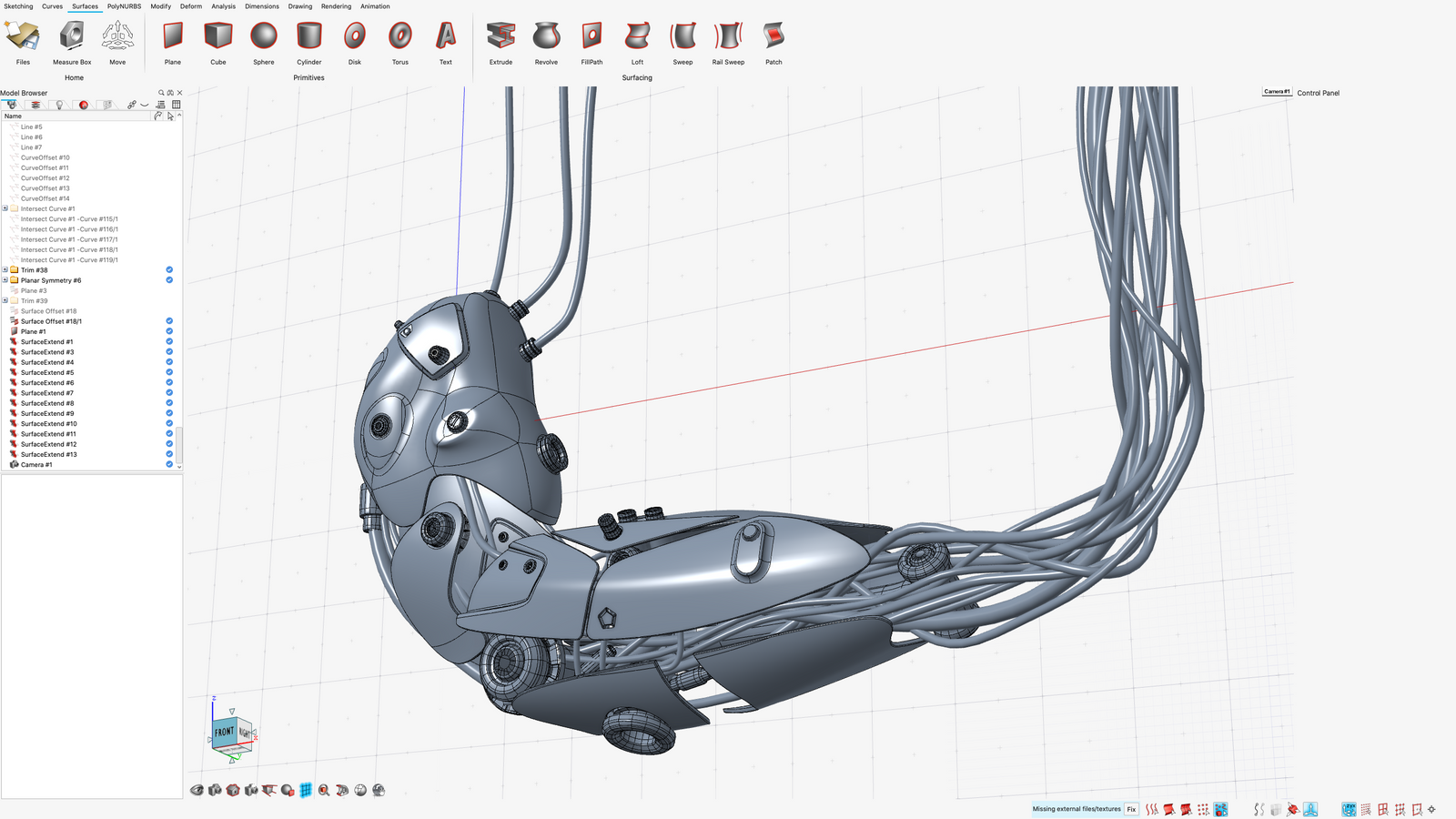Select the Text primitive tool
Screen dimensions: 1456x819
pos(445,38)
